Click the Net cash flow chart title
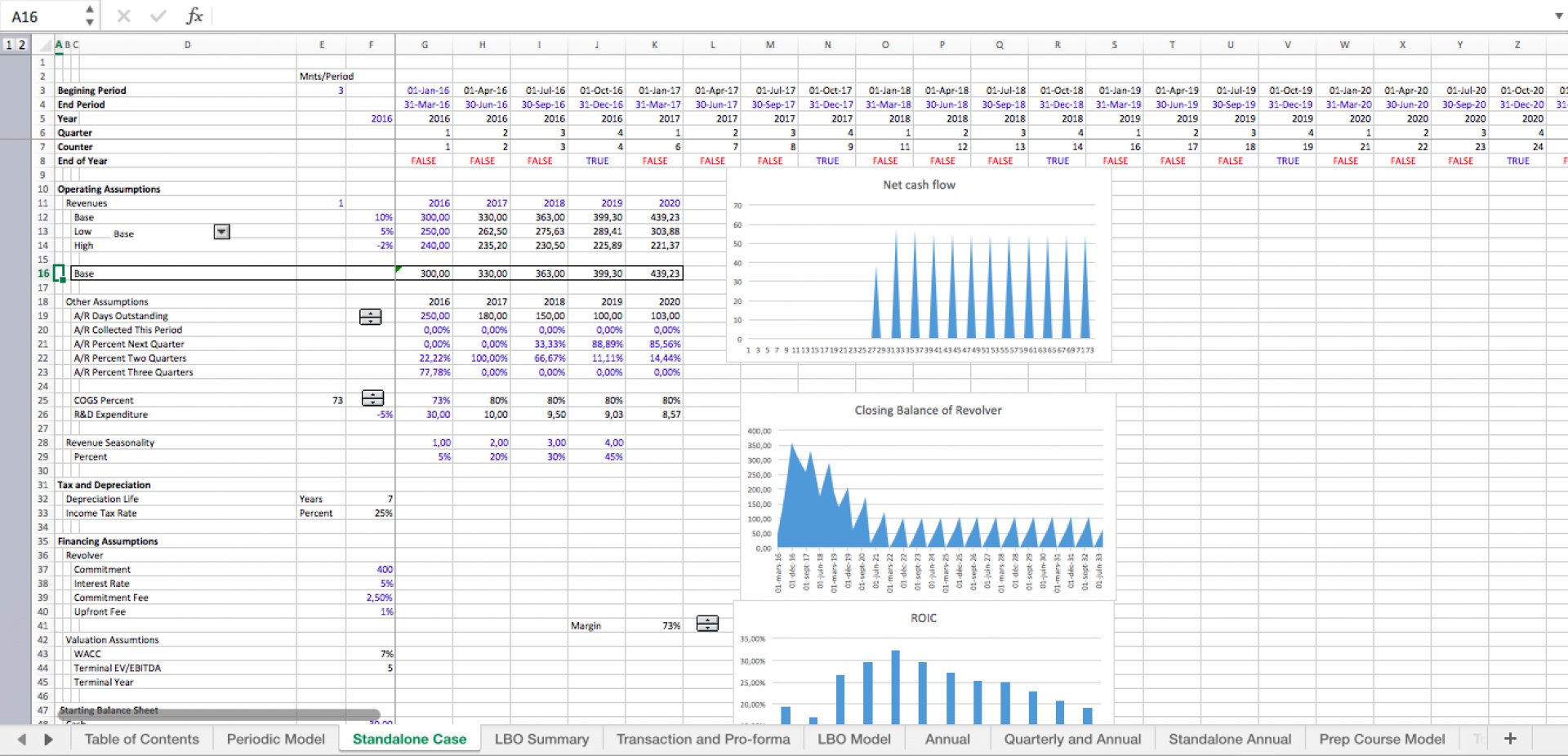This screenshot has height=756, width=1568. coord(919,185)
